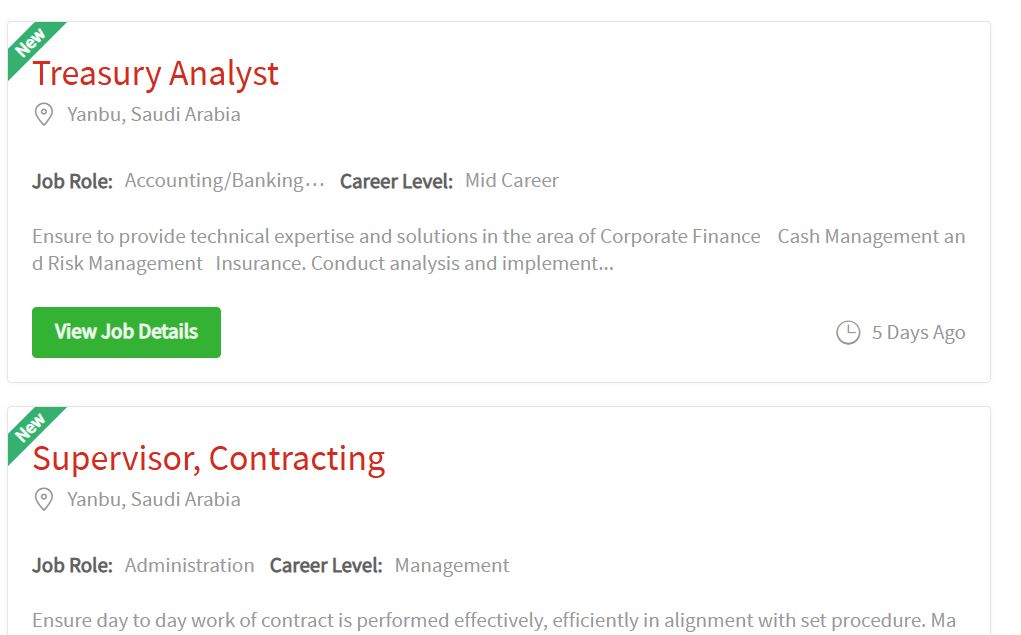Click the Accounting/Banking job role value

pos(225,180)
